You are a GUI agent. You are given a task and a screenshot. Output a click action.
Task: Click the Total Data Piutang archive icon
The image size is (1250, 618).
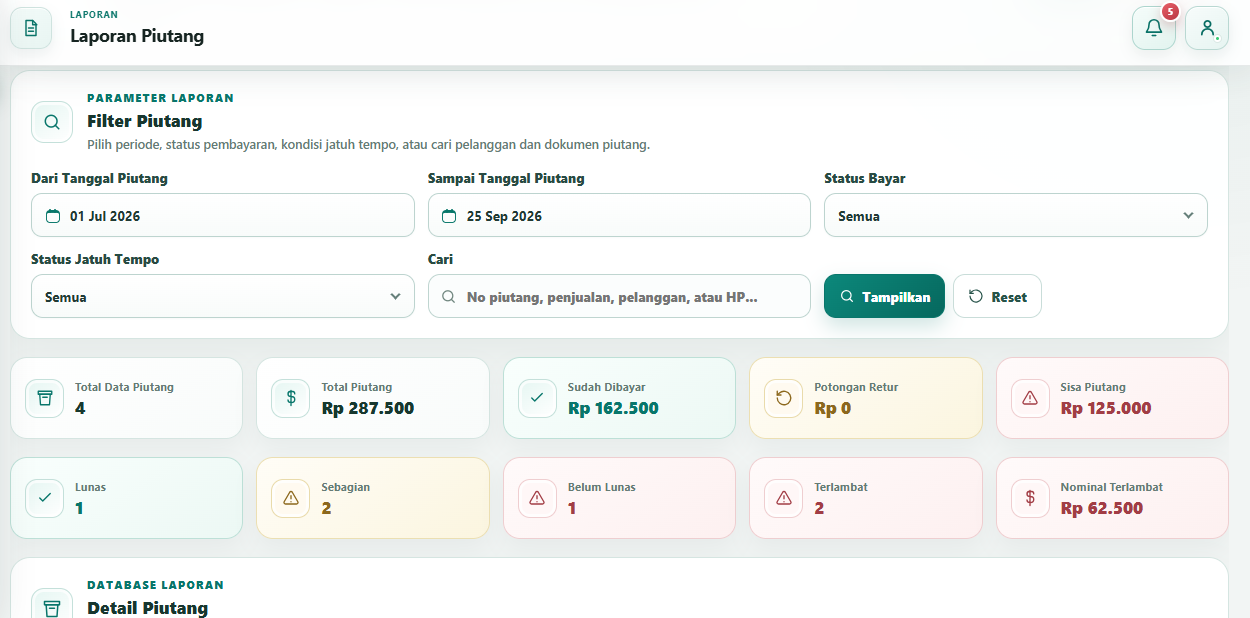(44, 398)
